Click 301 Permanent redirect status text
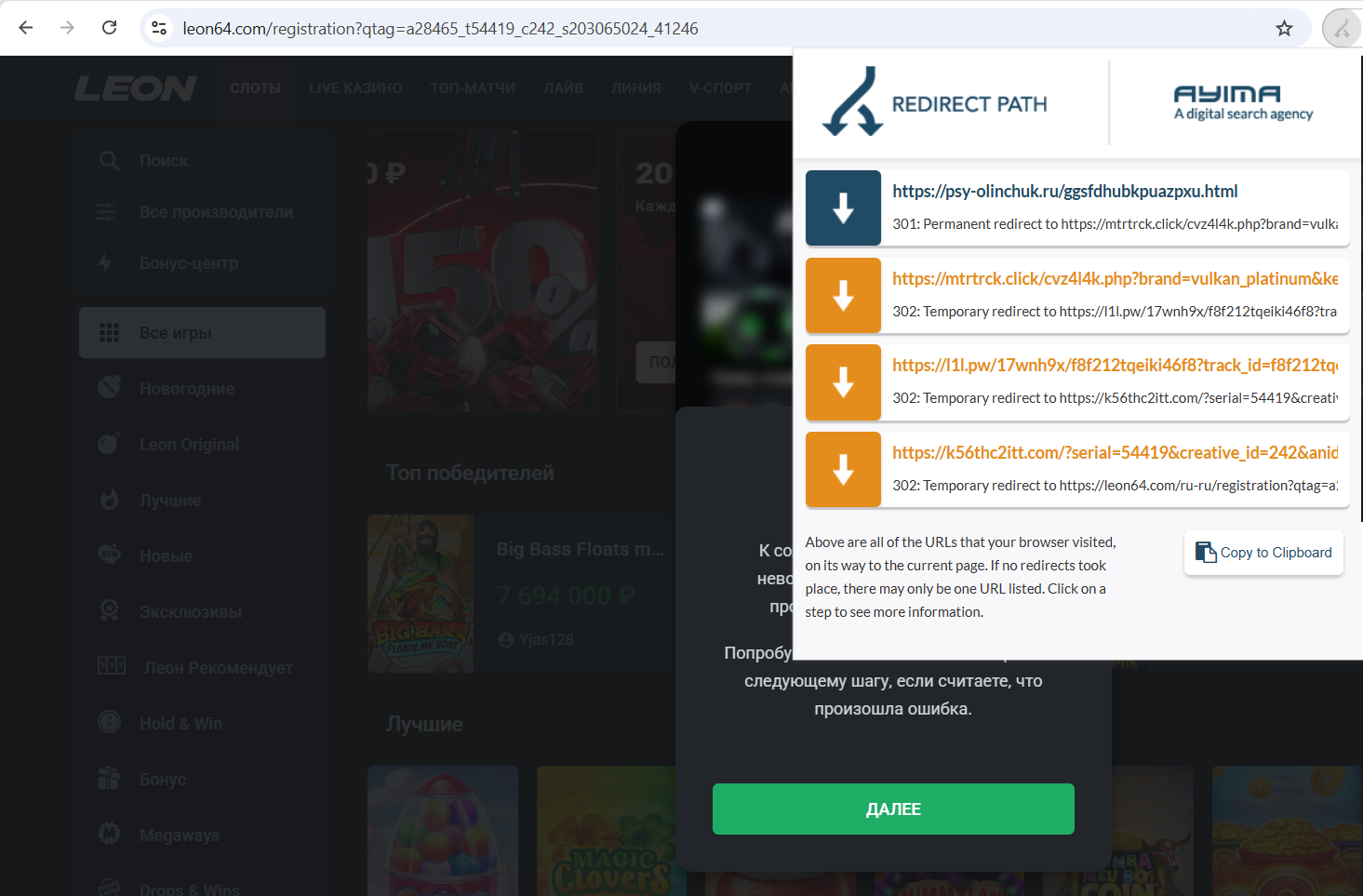 [1115, 223]
